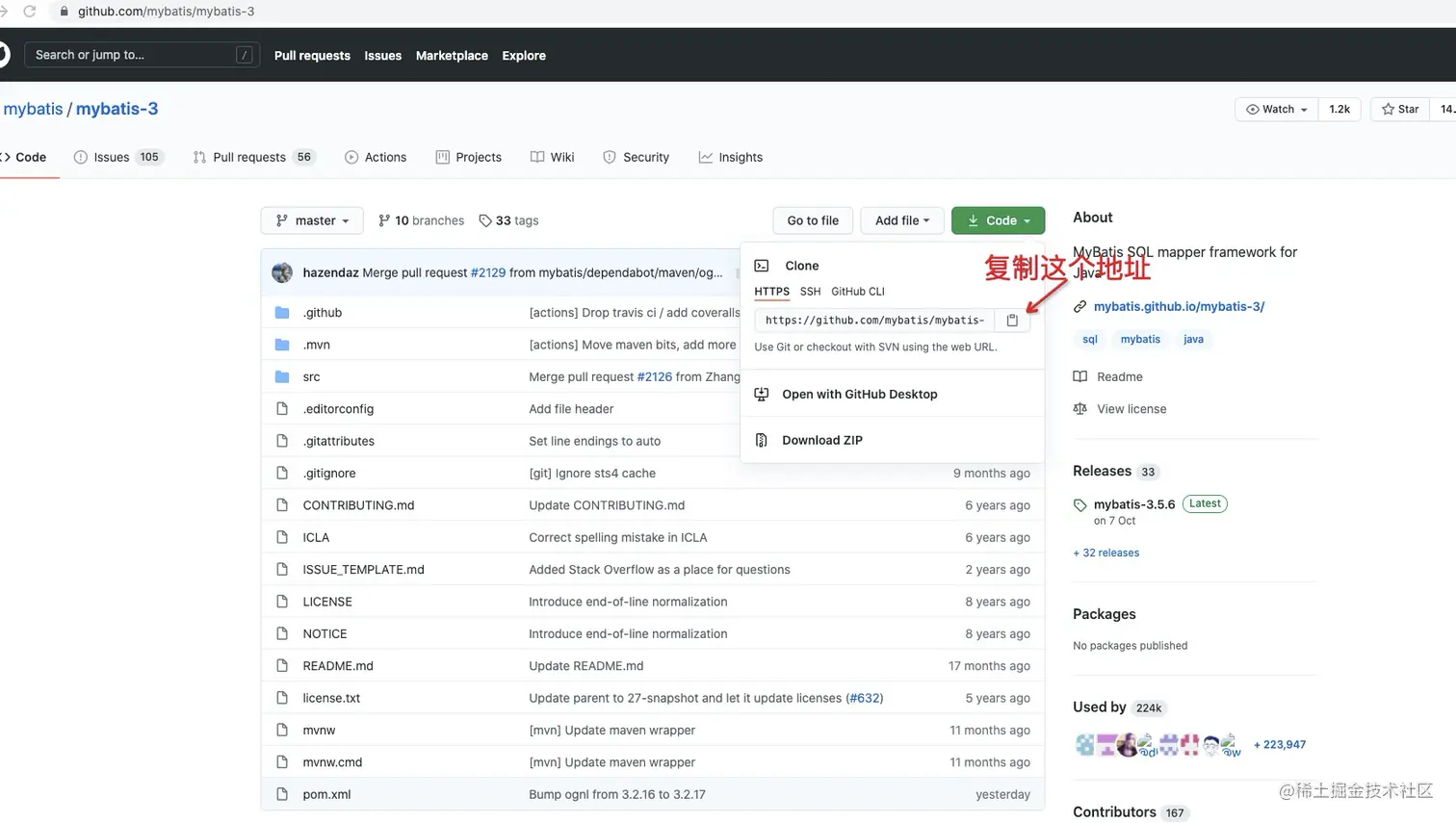This screenshot has height=823, width=1456.
Task: Open Pull requests in top navigation
Action: [x=312, y=56]
